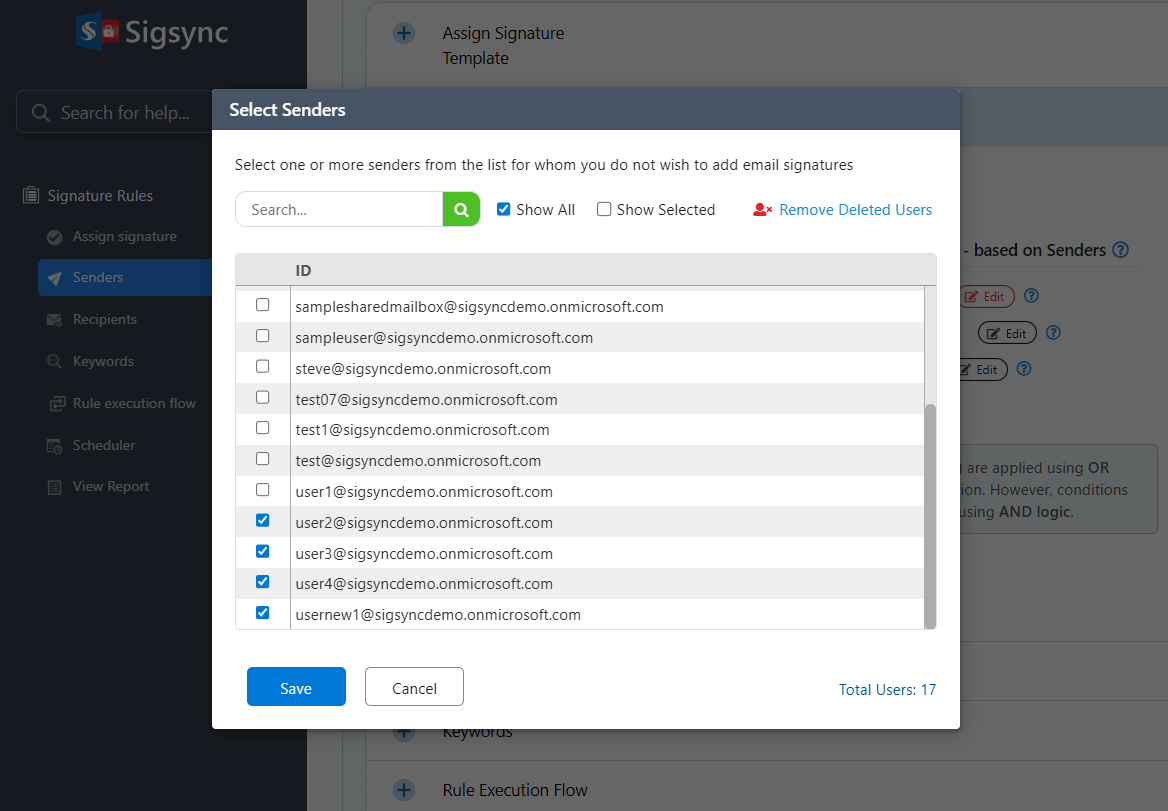Viewport: 1168px width, 811px height.
Task: Open the Scheduler sidebar item
Action: (103, 445)
